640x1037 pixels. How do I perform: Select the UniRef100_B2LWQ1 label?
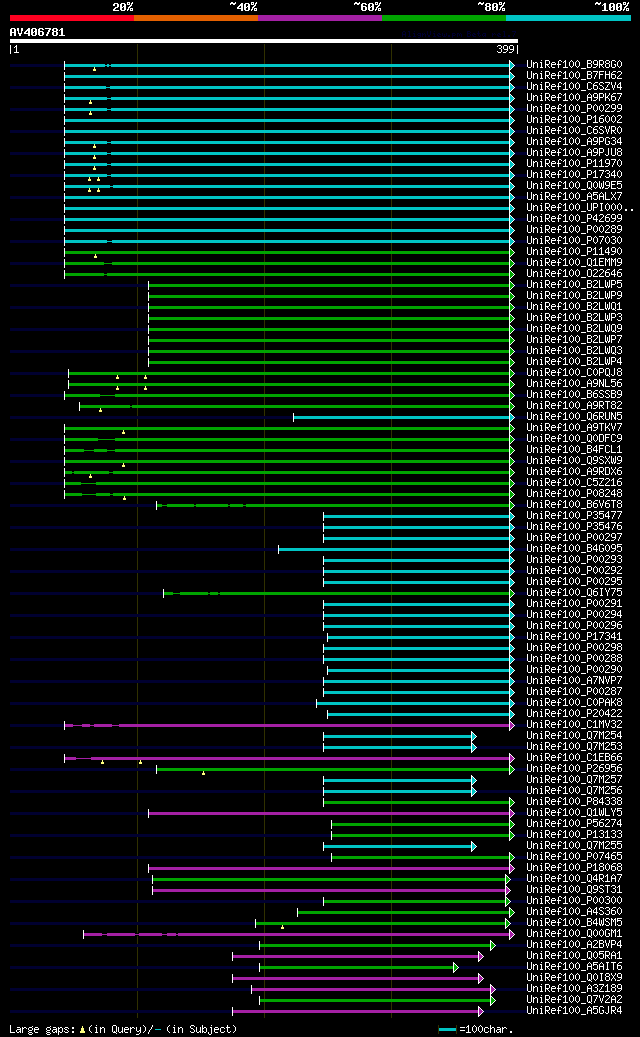coord(574,306)
